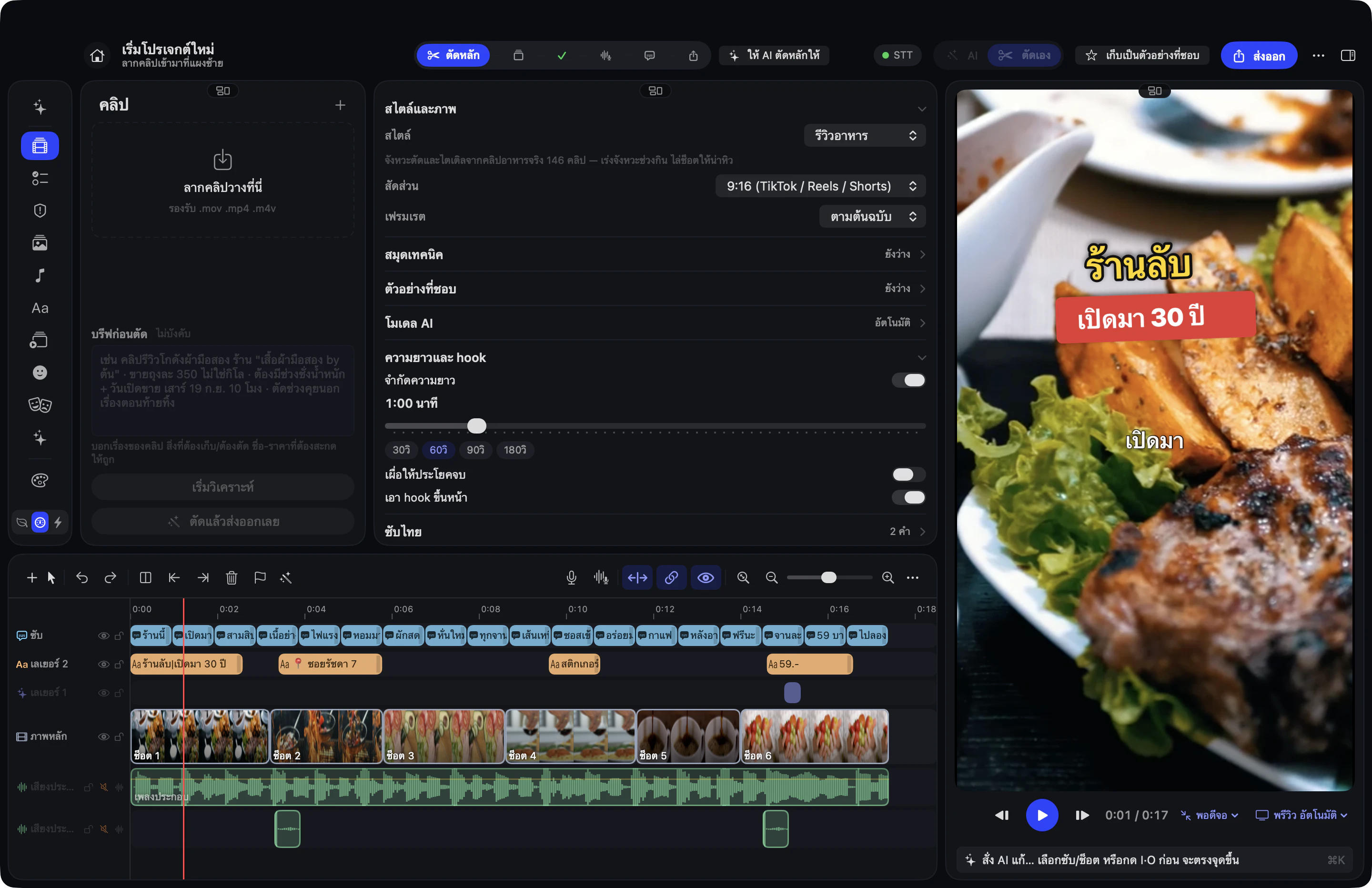This screenshot has height=888, width=1372.
Task: Open the 9:16 aspect ratio dropdown
Action: click(820, 186)
